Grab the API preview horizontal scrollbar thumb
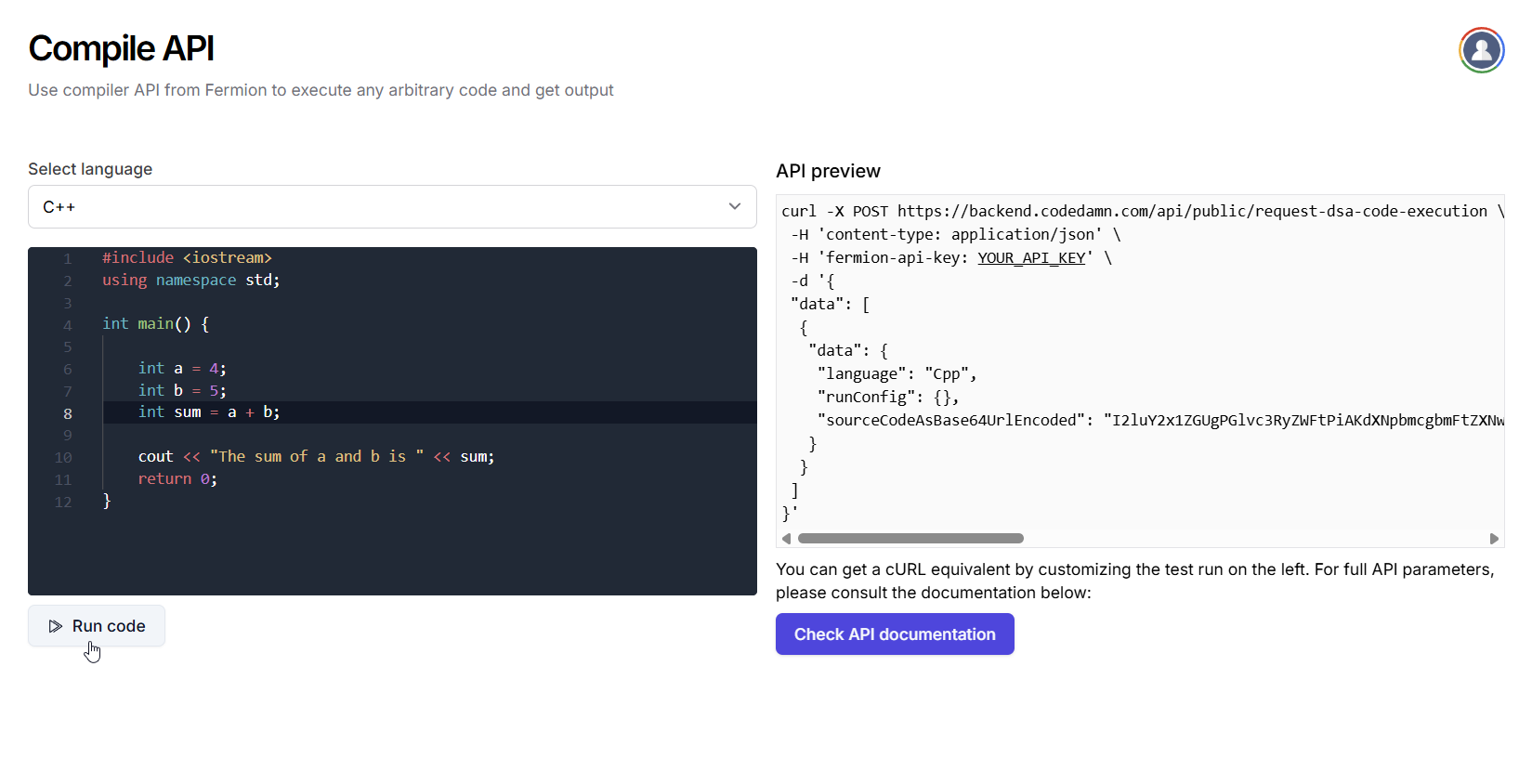The width and height of the screenshot is (1532, 784). pyautogui.click(x=910, y=539)
